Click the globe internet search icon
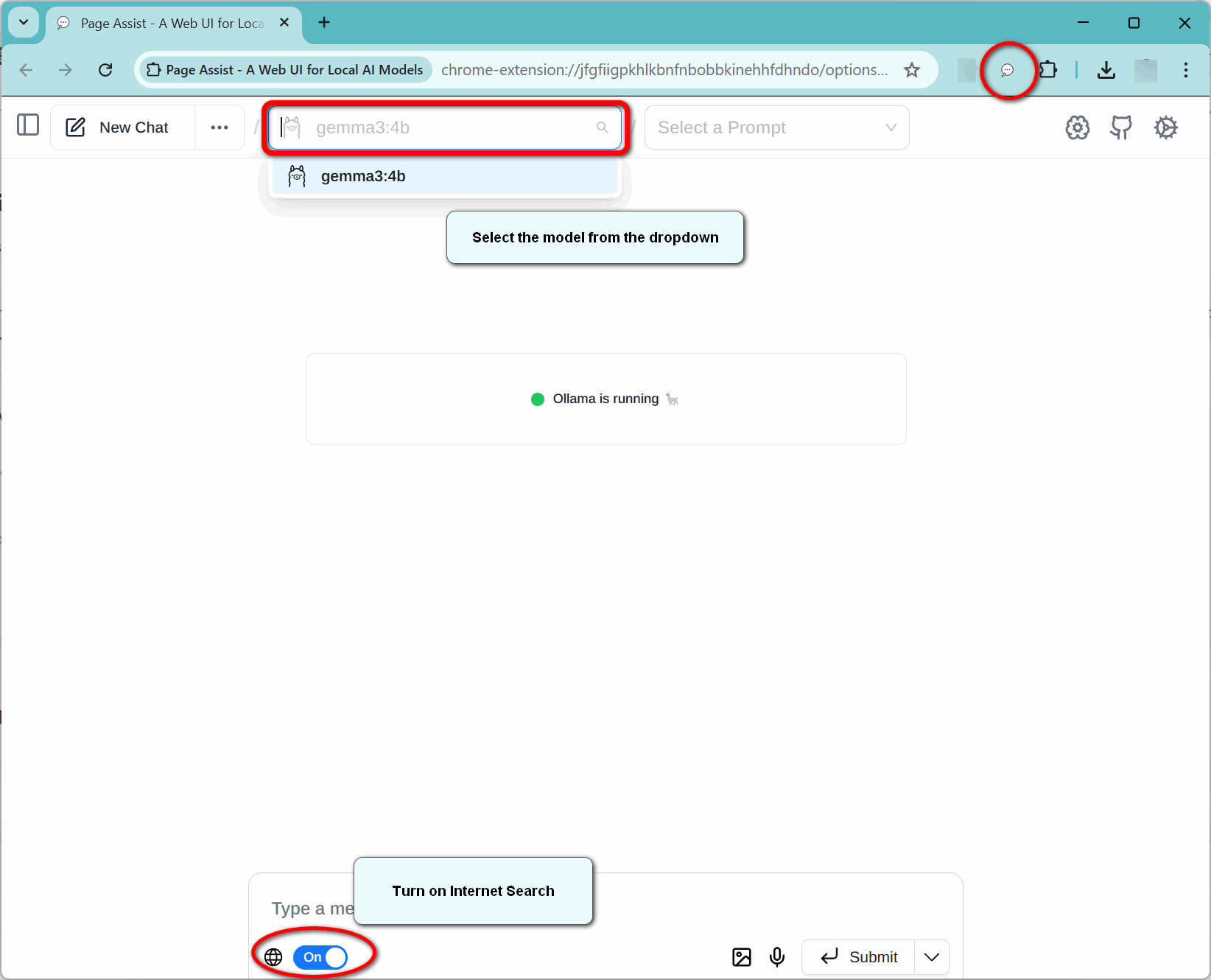The width and height of the screenshot is (1211, 980). pos(273,957)
